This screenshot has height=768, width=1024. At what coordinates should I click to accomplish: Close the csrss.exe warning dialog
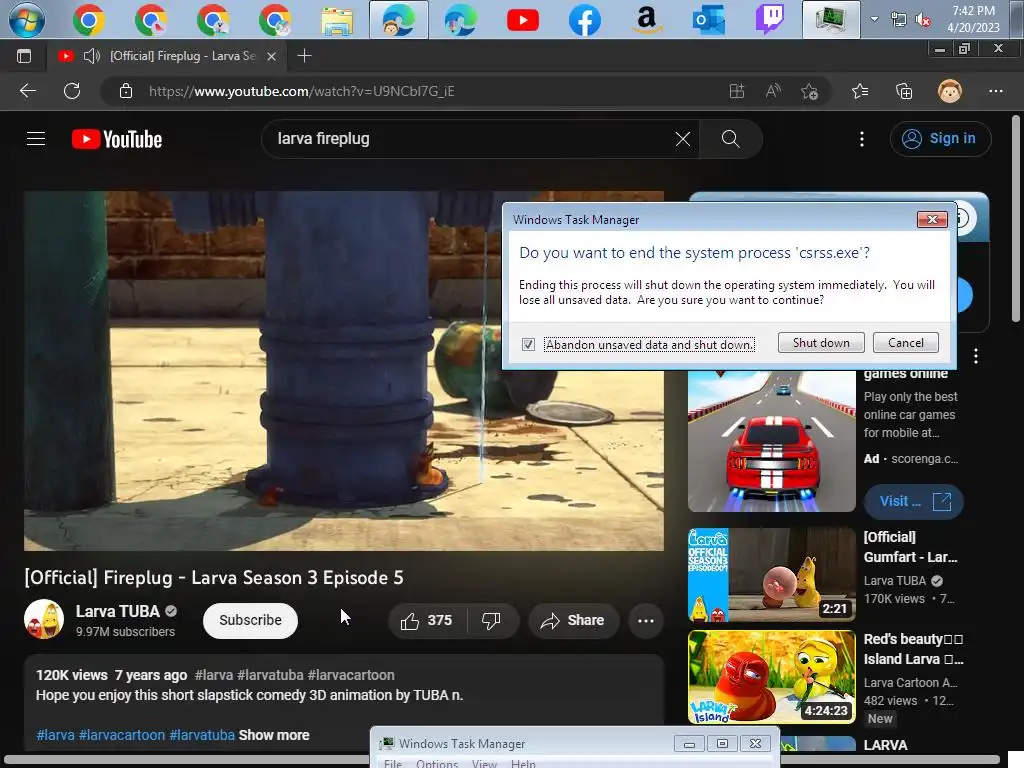932,219
